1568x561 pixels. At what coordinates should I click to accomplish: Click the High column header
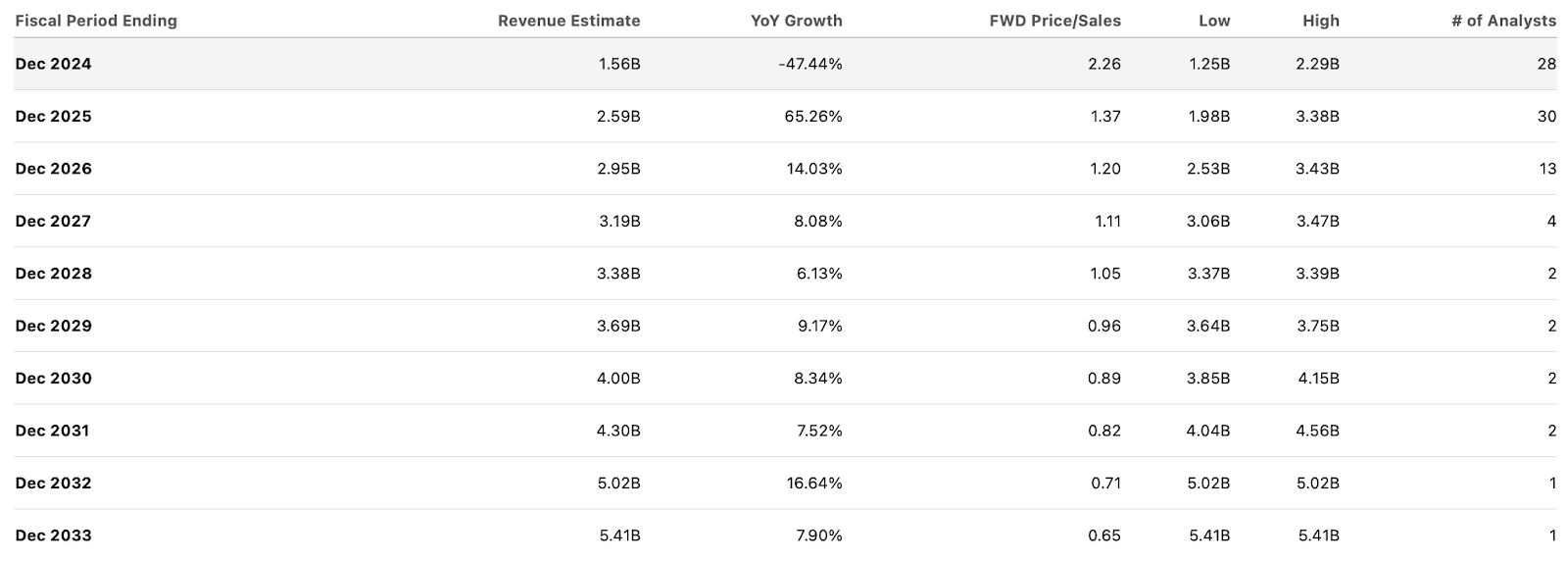coord(1321,21)
